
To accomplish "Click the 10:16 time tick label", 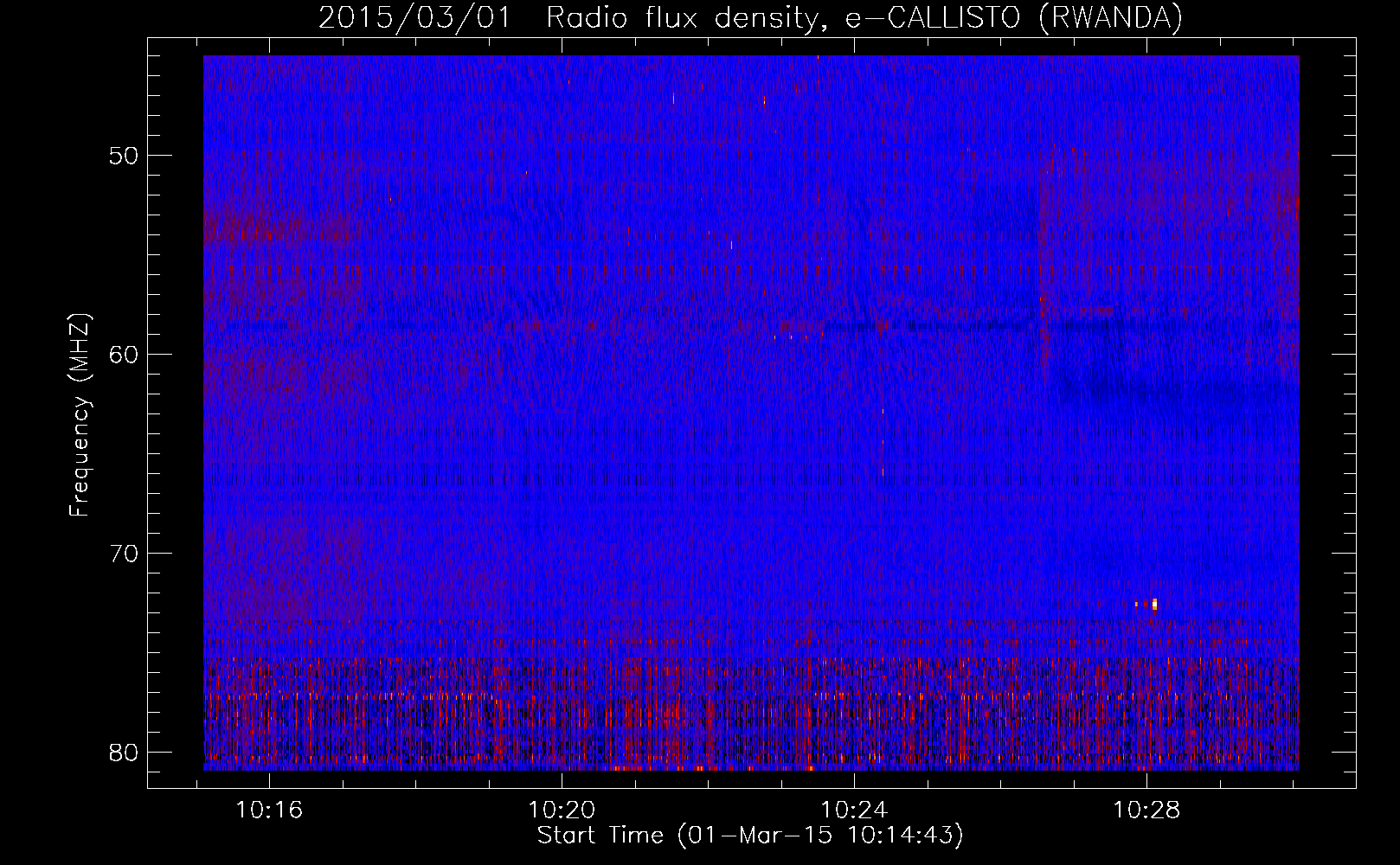I will tap(269, 811).
